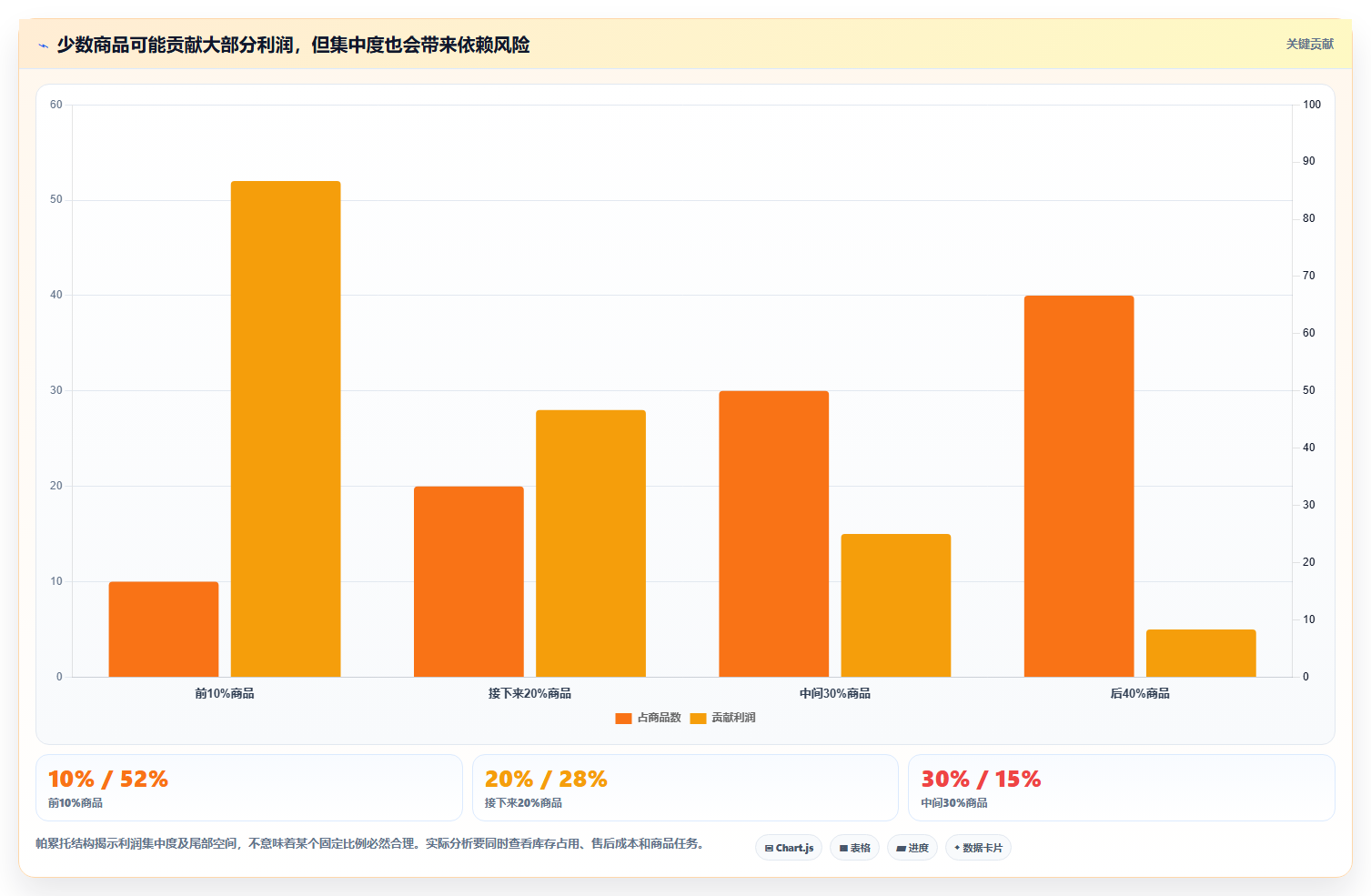Click the 贡献利润 bar for 接下来20%商品
The height and width of the screenshot is (896, 1371).
[x=590, y=543]
